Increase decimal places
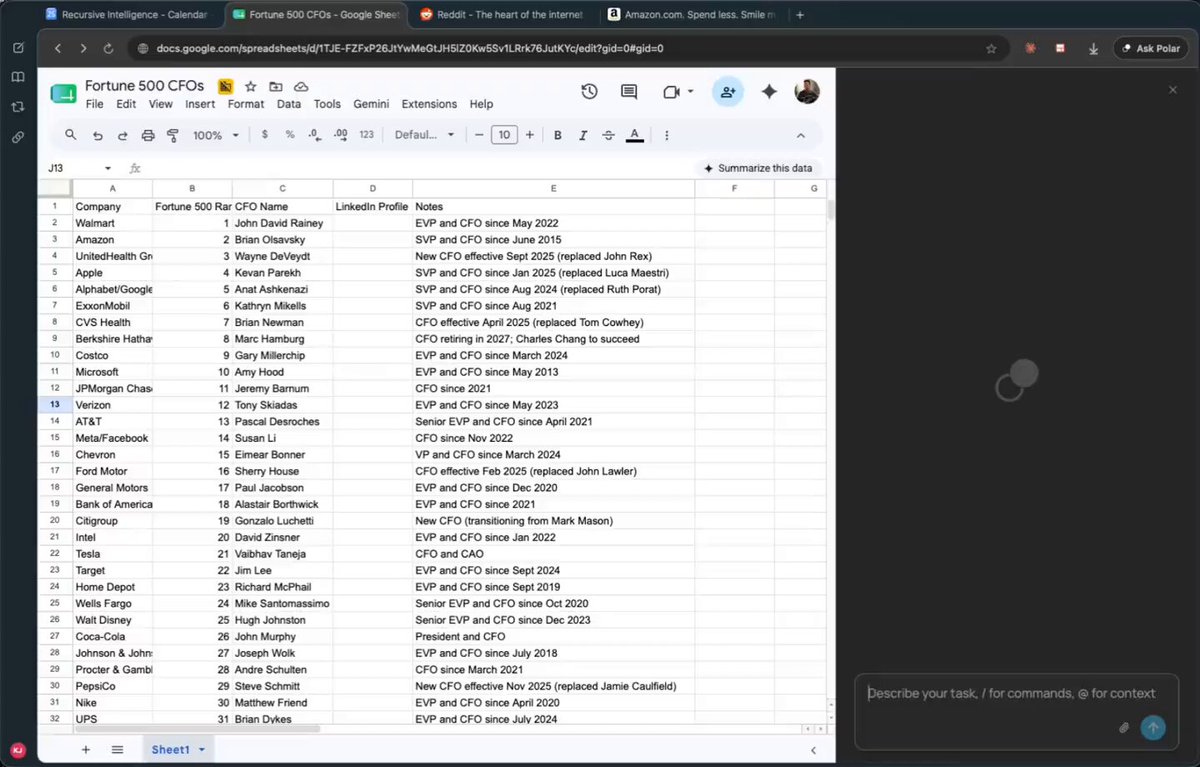The height and width of the screenshot is (767, 1200). click(x=340, y=135)
